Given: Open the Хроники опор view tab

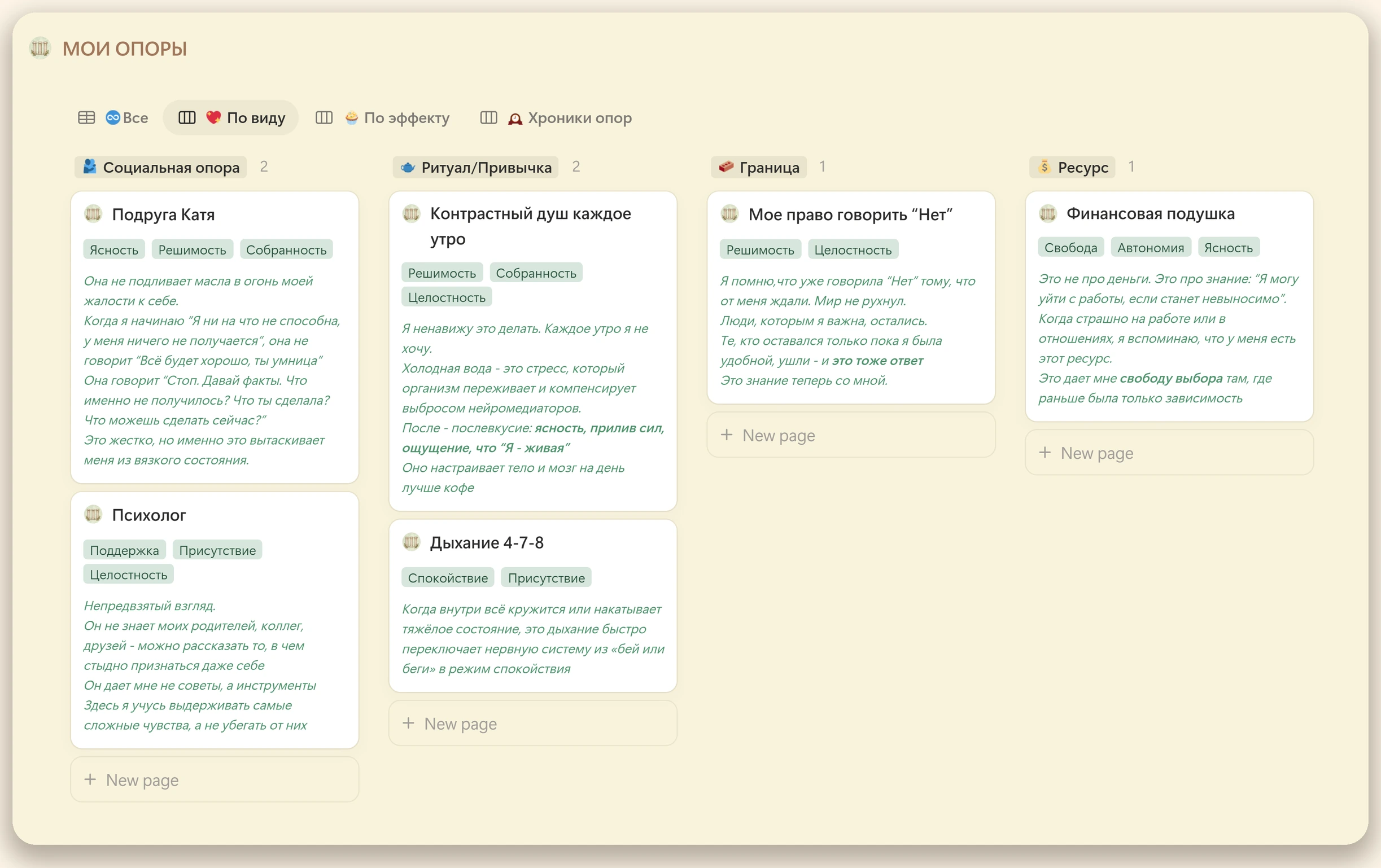Looking at the screenshot, I should click(556, 118).
